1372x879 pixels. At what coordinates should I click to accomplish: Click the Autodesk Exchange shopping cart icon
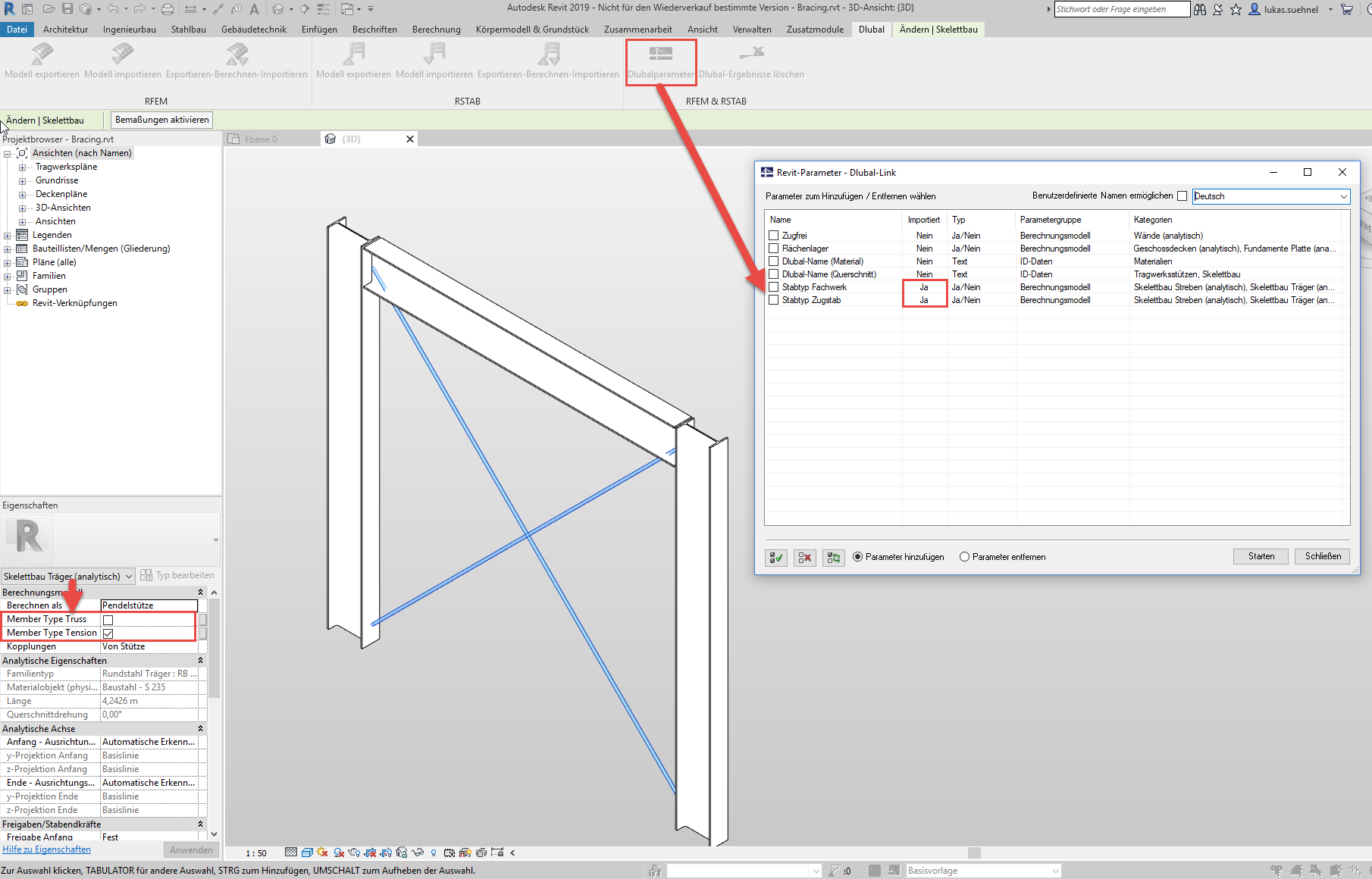(x=1346, y=9)
